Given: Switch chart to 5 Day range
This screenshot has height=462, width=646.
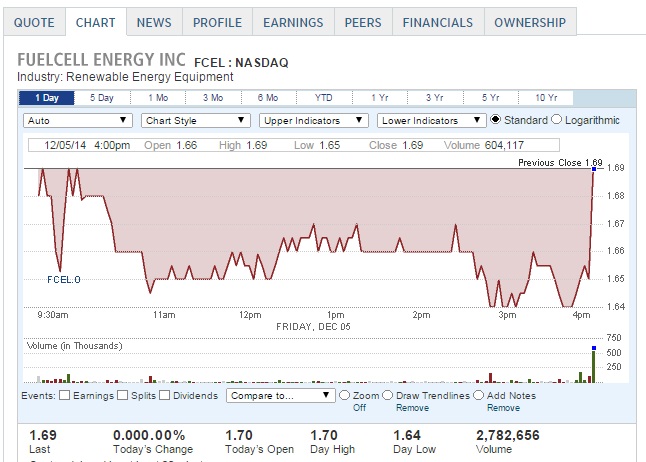Looking at the screenshot, I should click(102, 98).
